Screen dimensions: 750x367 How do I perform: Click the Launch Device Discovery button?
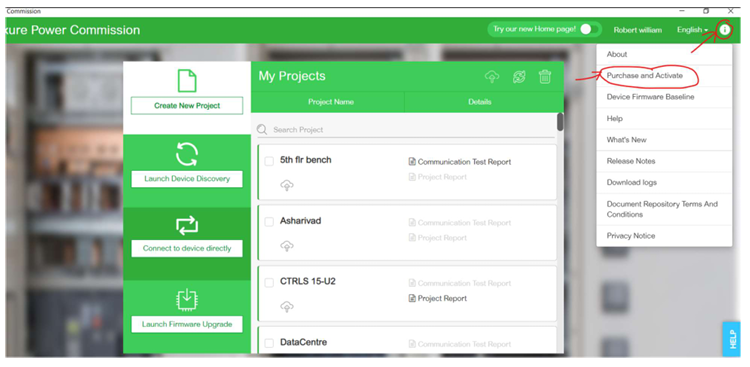click(x=187, y=179)
